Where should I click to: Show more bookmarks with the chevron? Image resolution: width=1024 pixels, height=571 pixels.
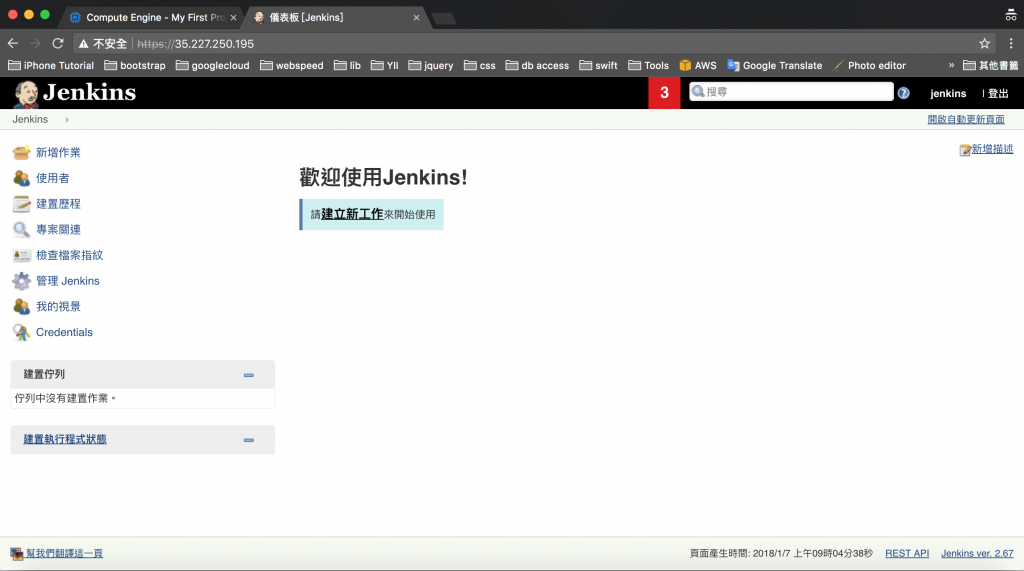[x=952, y=65]
